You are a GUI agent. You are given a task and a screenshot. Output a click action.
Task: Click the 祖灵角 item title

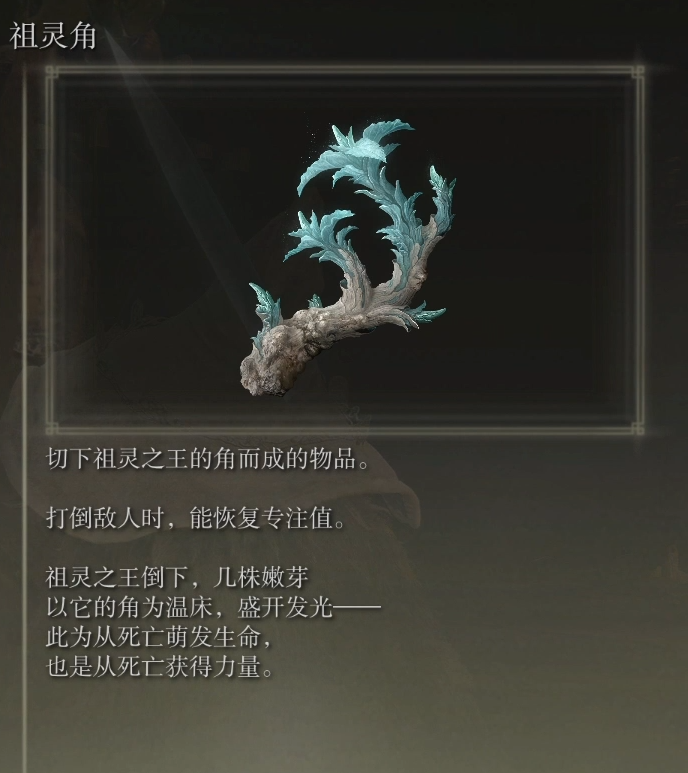53,36
